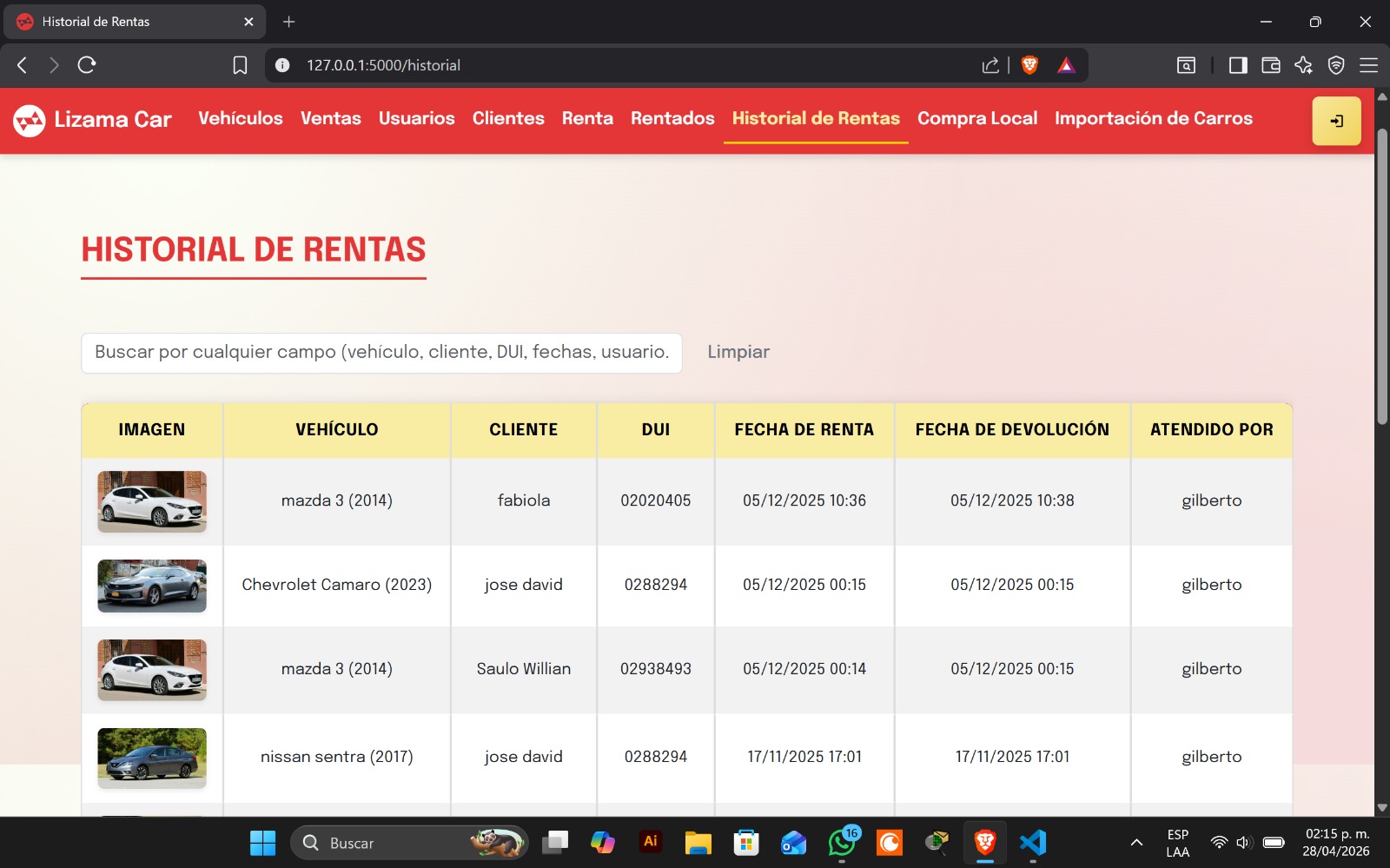
Task: Open the Windows Start menu
Action: 262,843
